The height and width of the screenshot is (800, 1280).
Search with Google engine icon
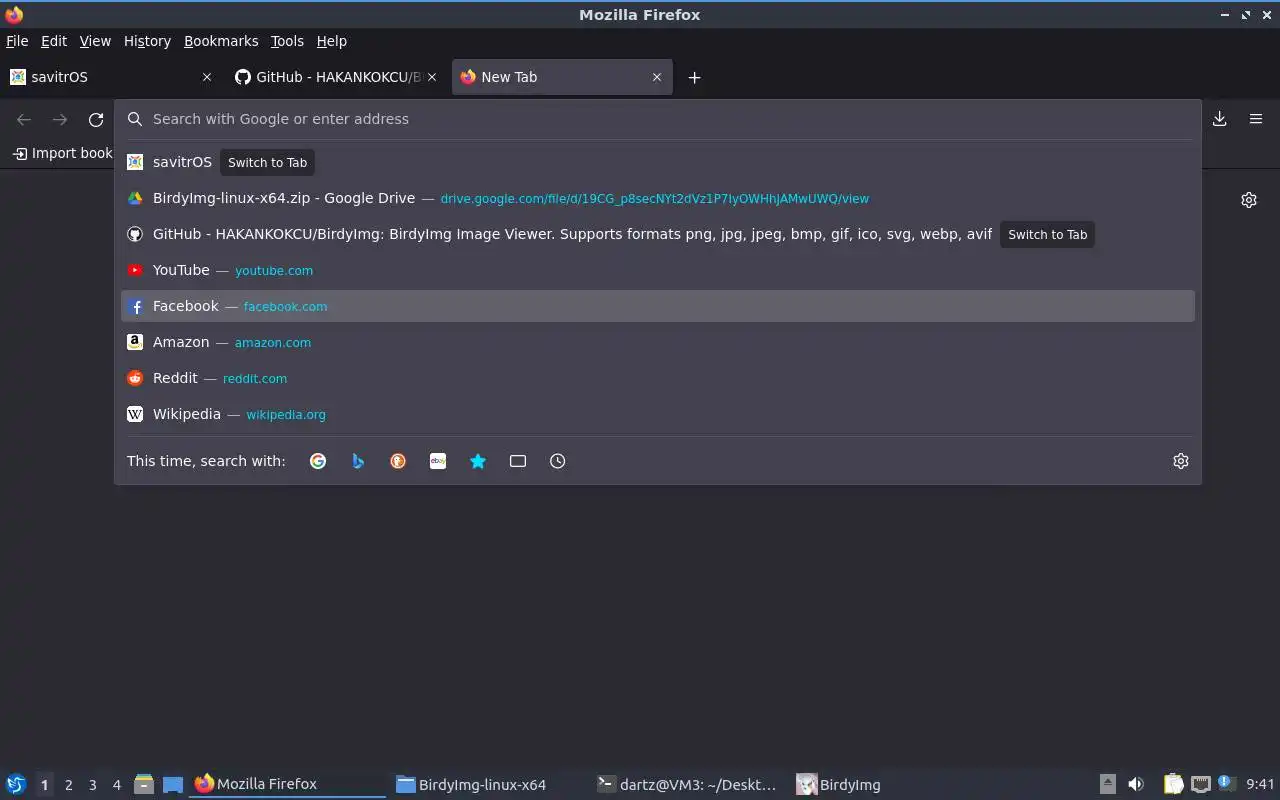pyautogui.click(x=318, y=461)
